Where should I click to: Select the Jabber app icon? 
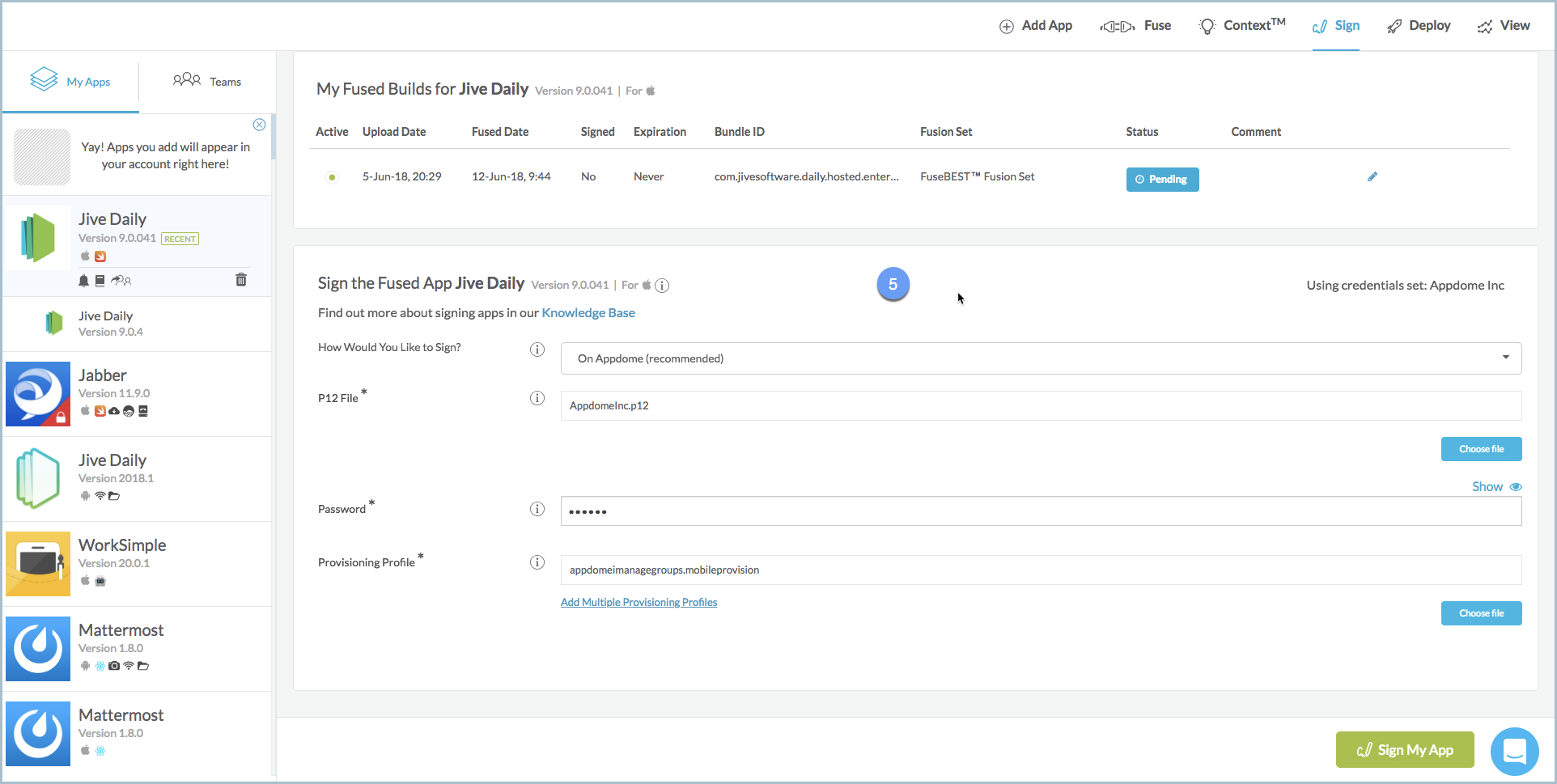point(38,394)
